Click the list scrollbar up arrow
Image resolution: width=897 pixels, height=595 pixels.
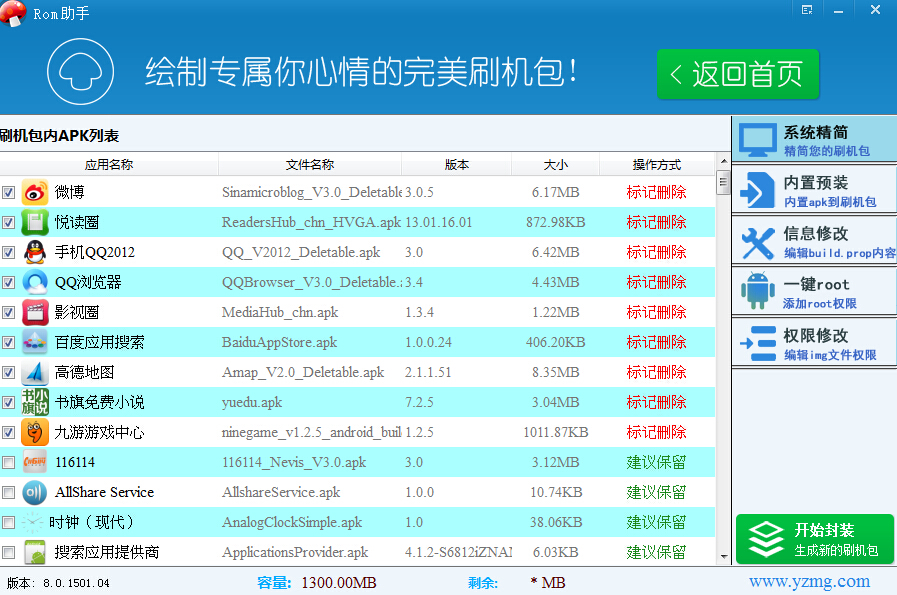[724, 161]
